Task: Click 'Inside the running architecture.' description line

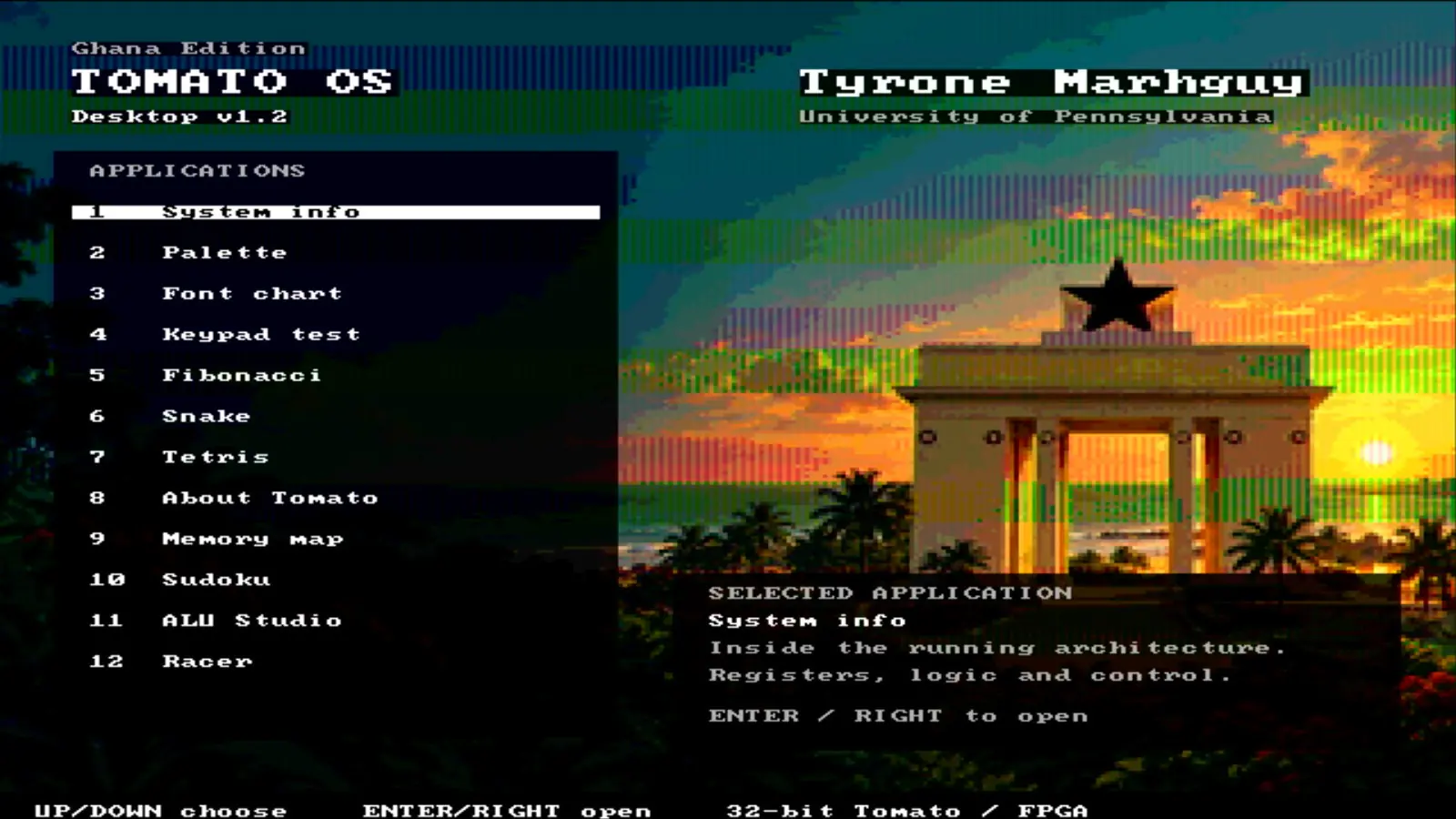Action: pyautogui.click(x=997, y=648)
